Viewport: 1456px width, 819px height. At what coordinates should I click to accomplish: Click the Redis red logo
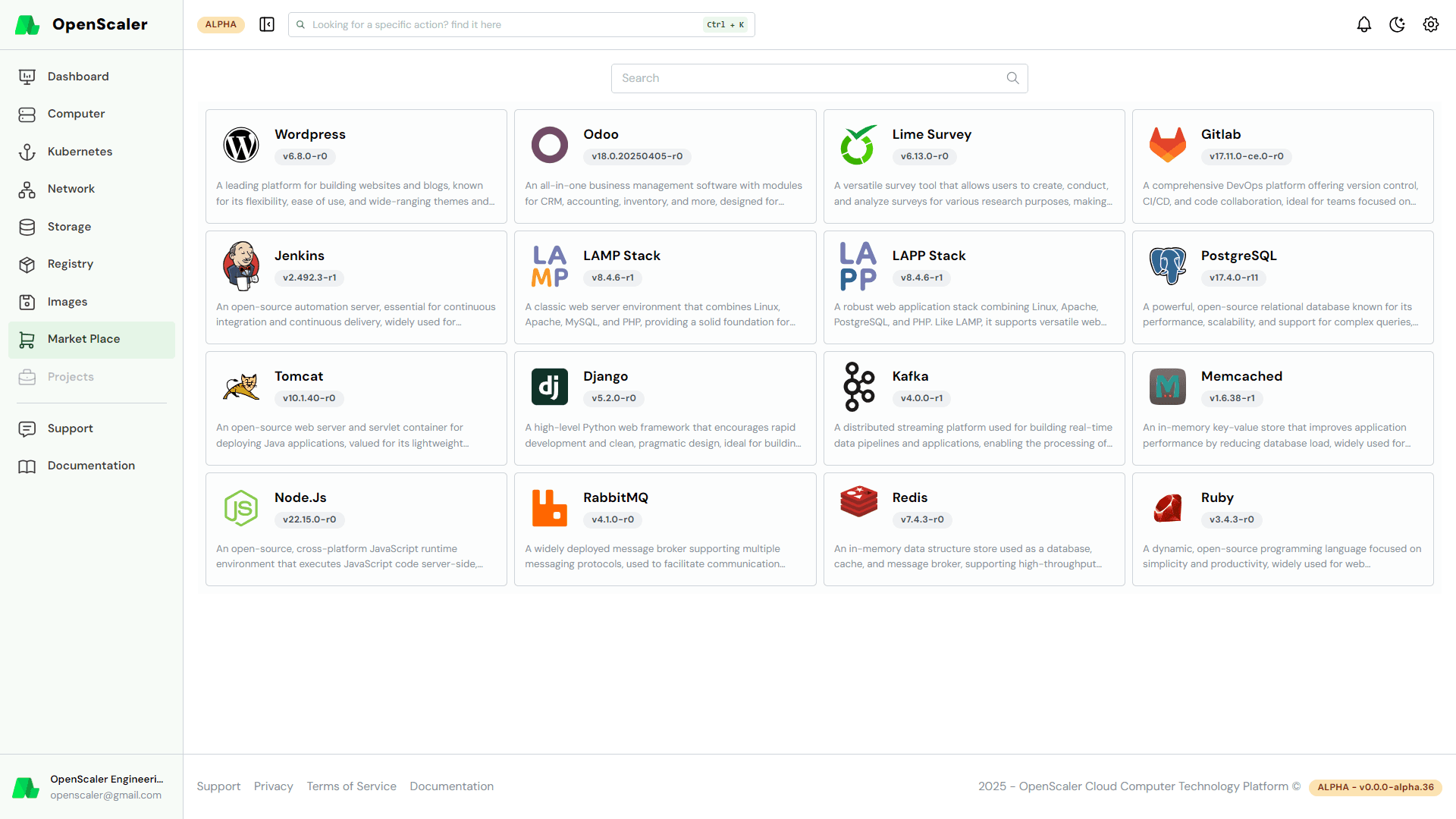coord(858,502)
